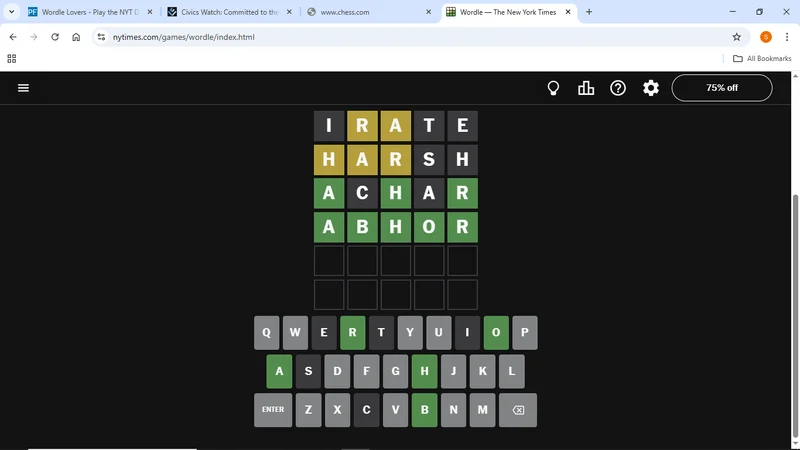This screenshot has height=450, width=800.
Task: Tap the Z key on Wordle keyboard
Action: tap(308, 410)
